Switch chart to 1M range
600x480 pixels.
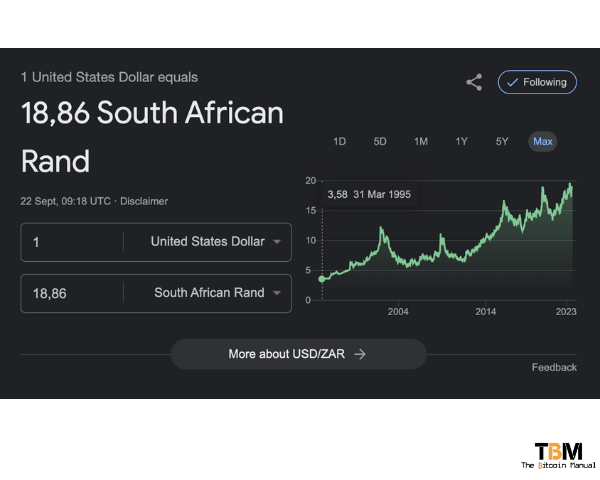pos(421,142)
